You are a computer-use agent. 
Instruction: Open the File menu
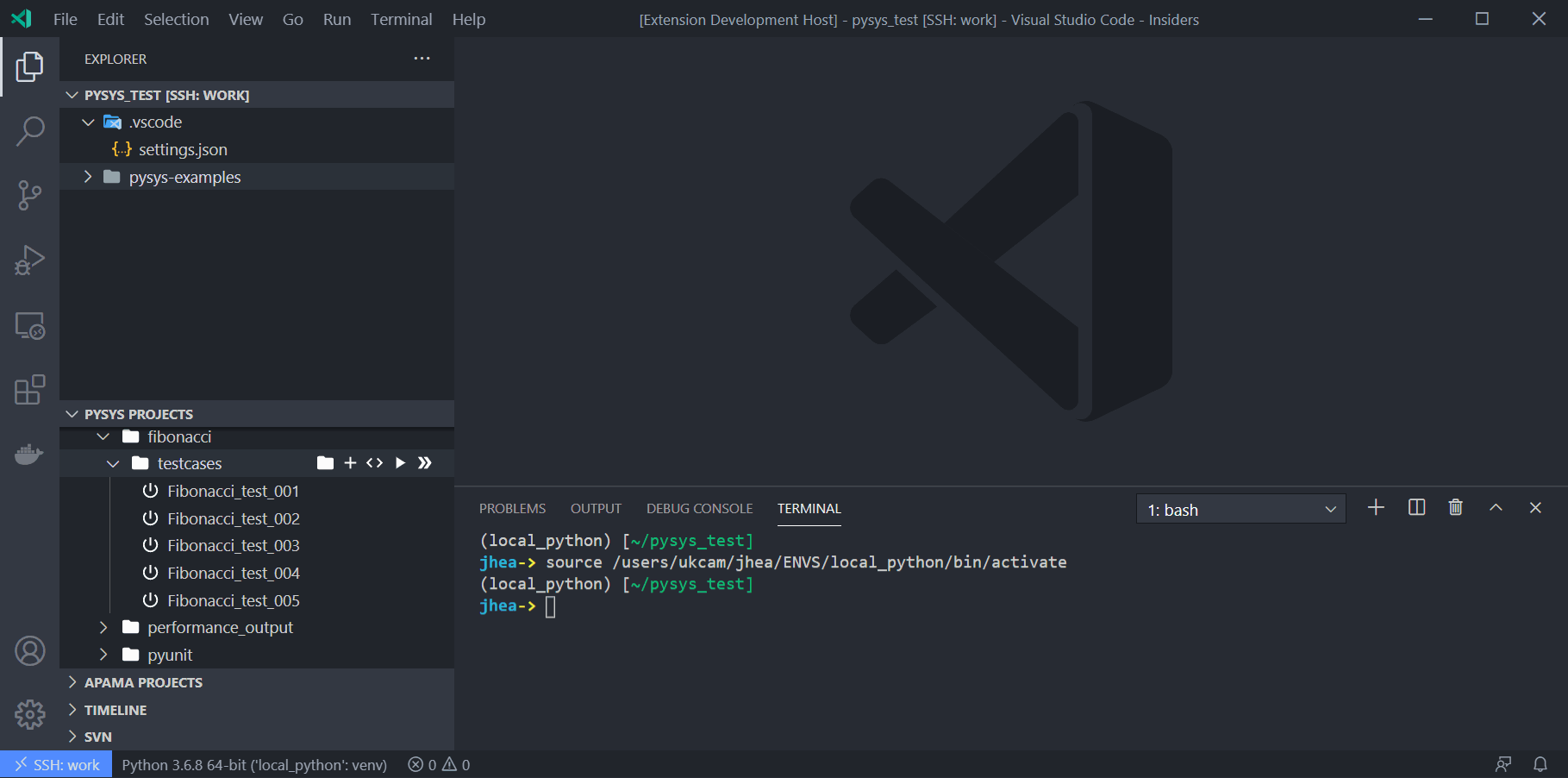pyautogui.click(x=66, y=19)
